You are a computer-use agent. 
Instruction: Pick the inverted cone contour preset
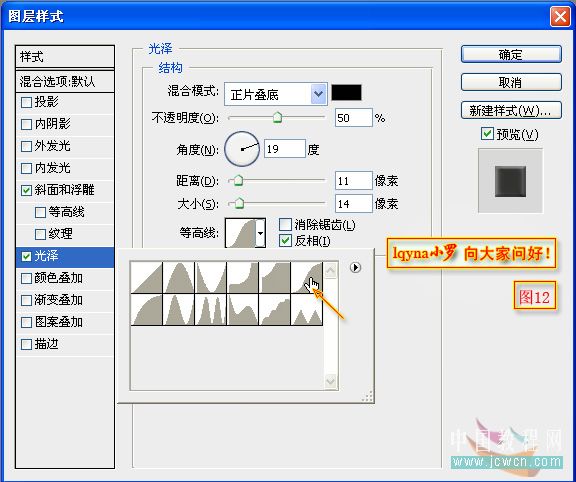[210, 277]
